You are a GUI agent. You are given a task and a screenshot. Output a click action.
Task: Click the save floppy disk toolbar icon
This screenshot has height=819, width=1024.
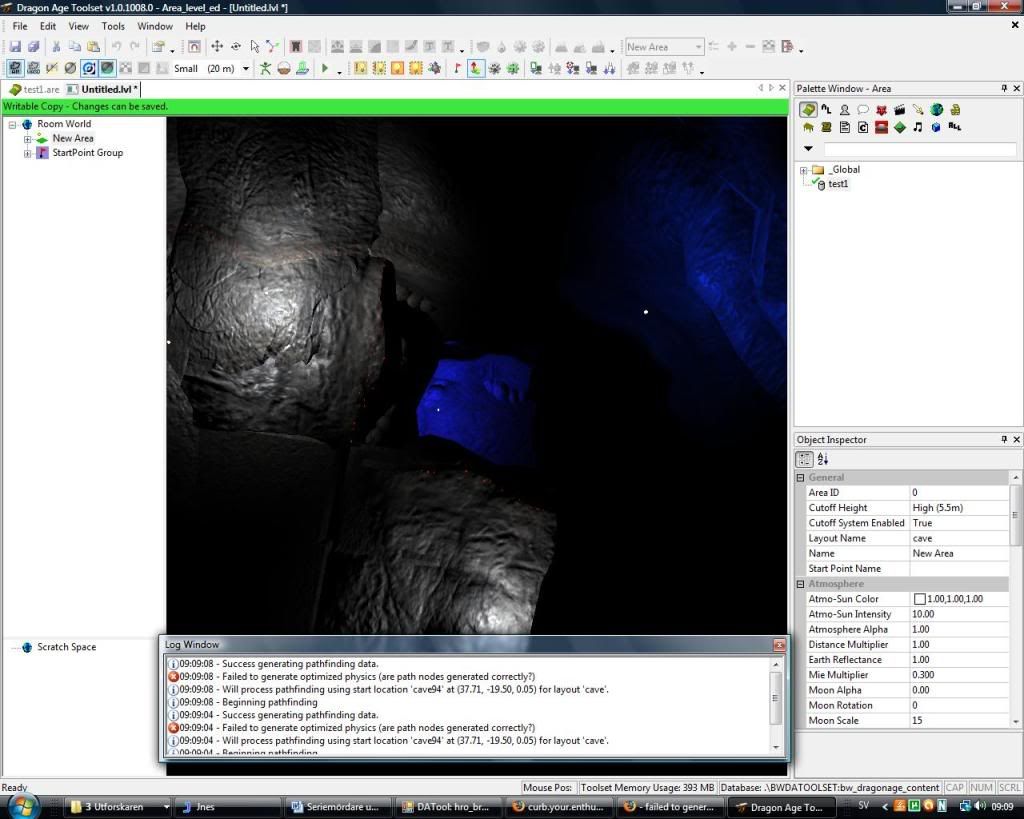(15, 47)
